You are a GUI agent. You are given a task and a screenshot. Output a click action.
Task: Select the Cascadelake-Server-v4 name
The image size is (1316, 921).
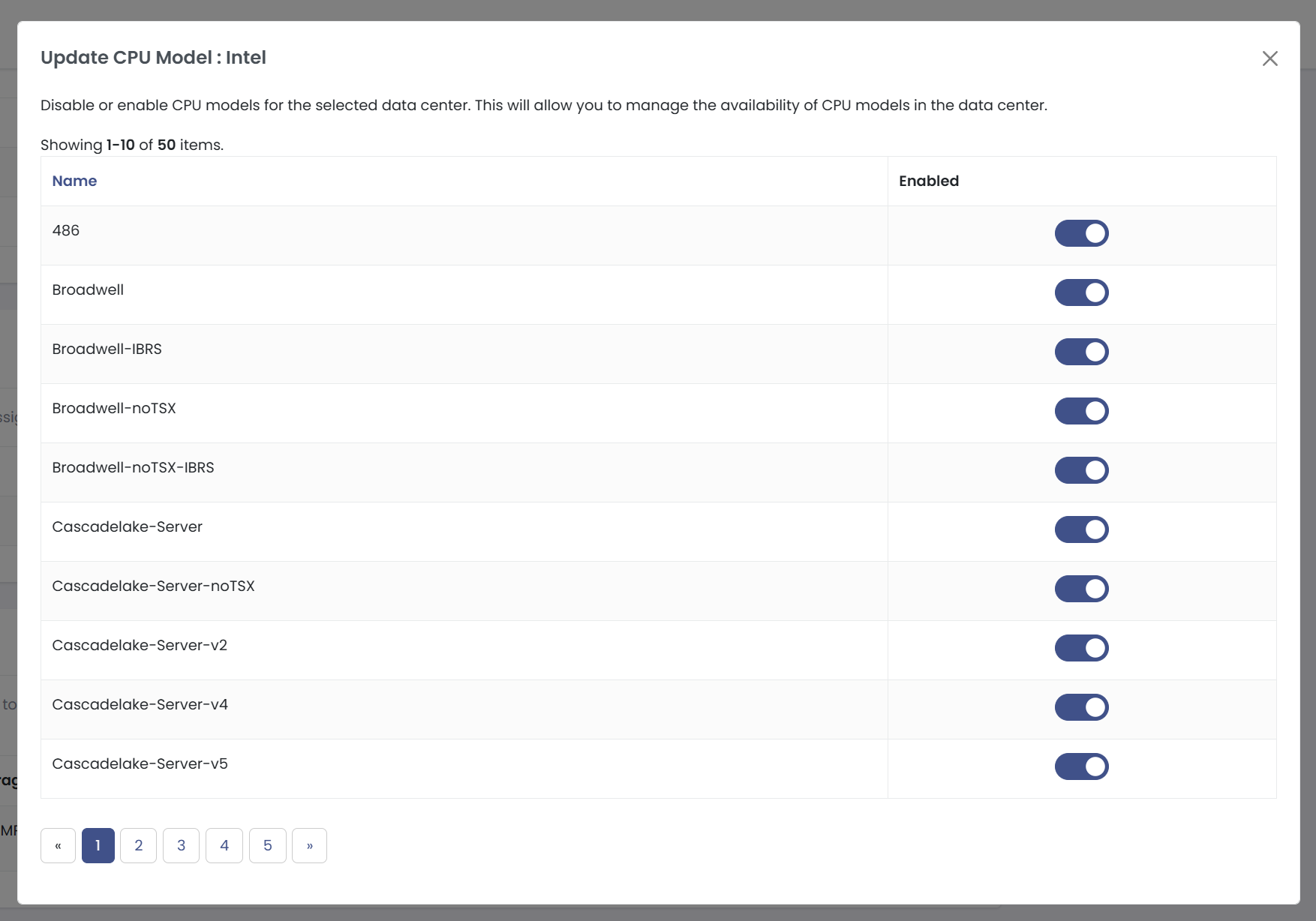[x=140, y=704]
